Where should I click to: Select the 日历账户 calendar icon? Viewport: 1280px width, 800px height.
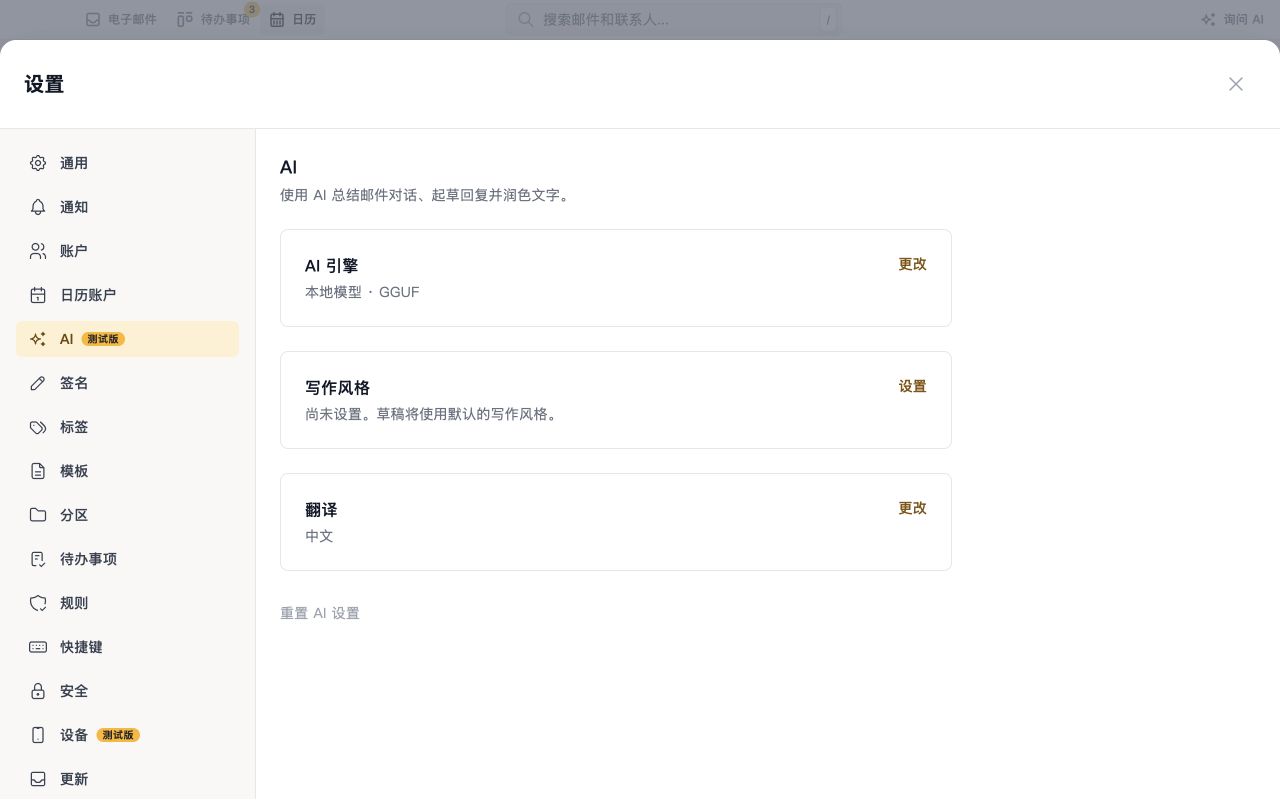(38, 295)
